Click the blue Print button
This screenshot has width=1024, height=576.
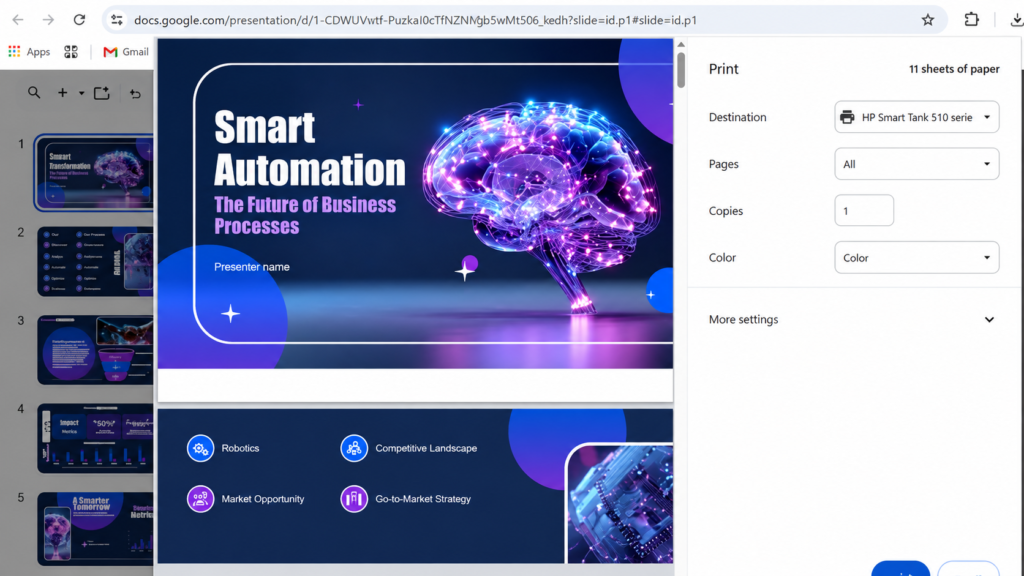point(900,568)
